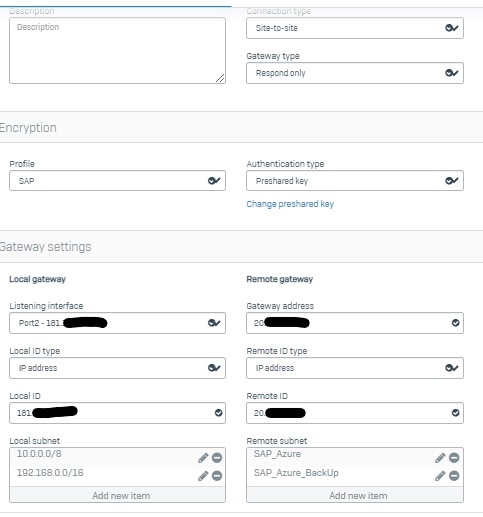Viewport: 483px width, 517px height.
Task: Expand the encryption Profile SAP dropdown
Action: pos(117,181)
